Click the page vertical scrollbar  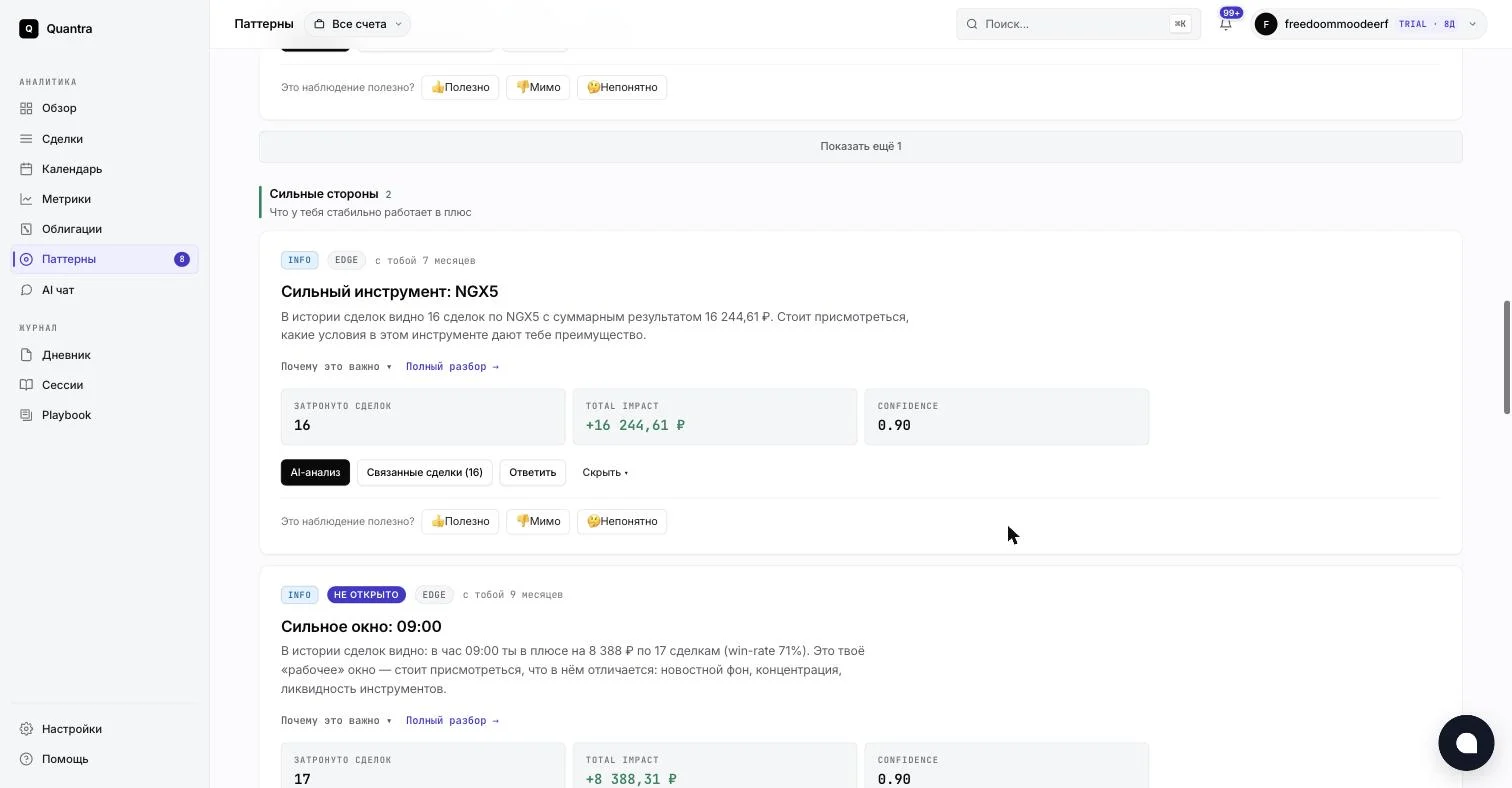[1507, 357]
